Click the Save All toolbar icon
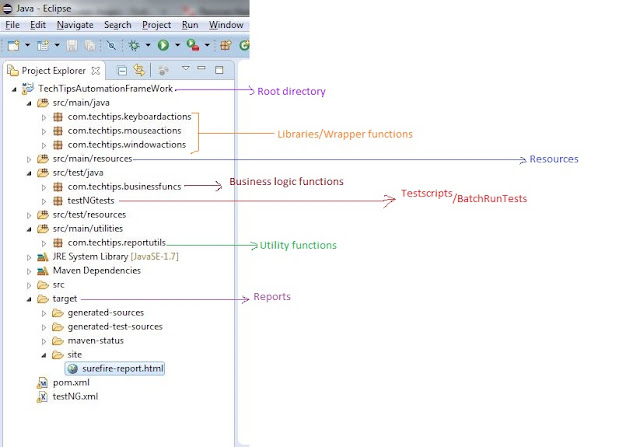 coord(89,45)
